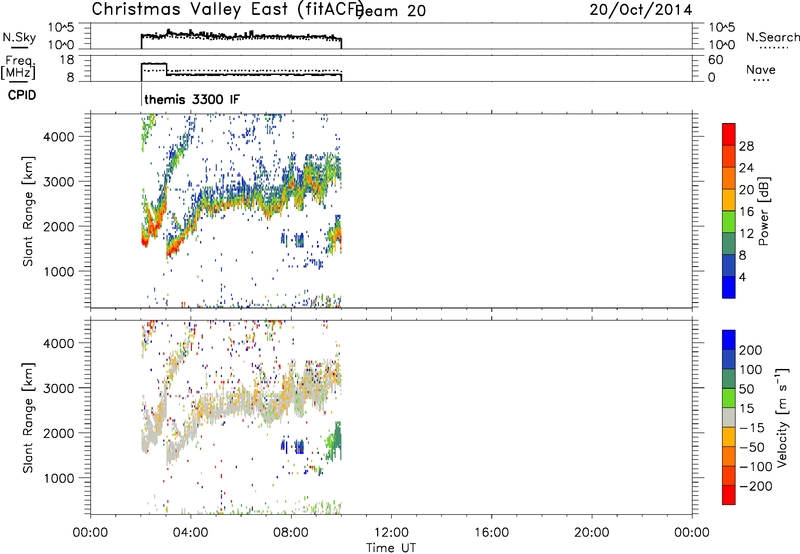Select the 'N.Sky' legend label
The width and height of the screenshot is (800, 554).
pos(19,37)
